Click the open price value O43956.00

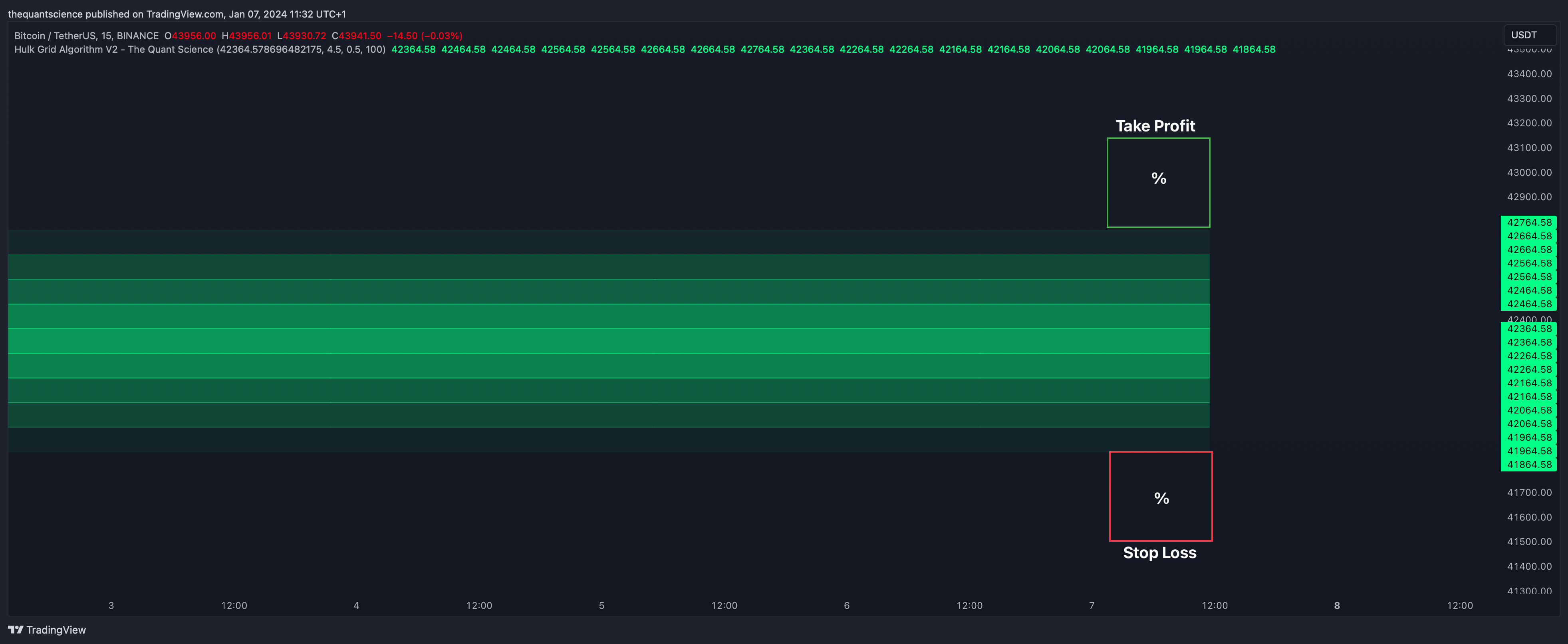tap(190, 36)
